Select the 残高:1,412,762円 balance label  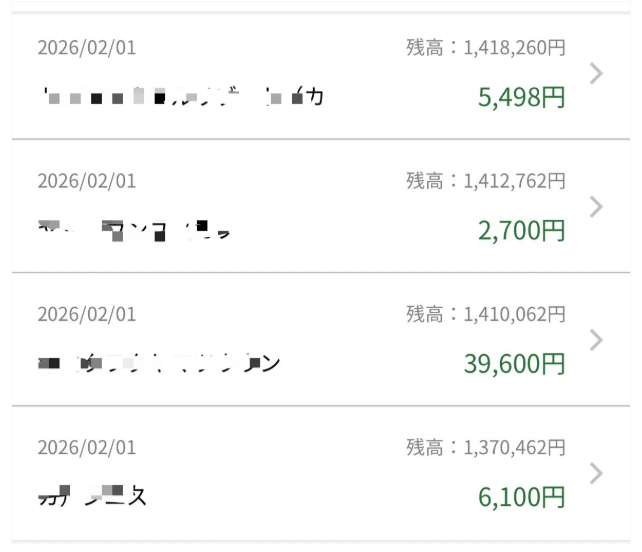485,181
